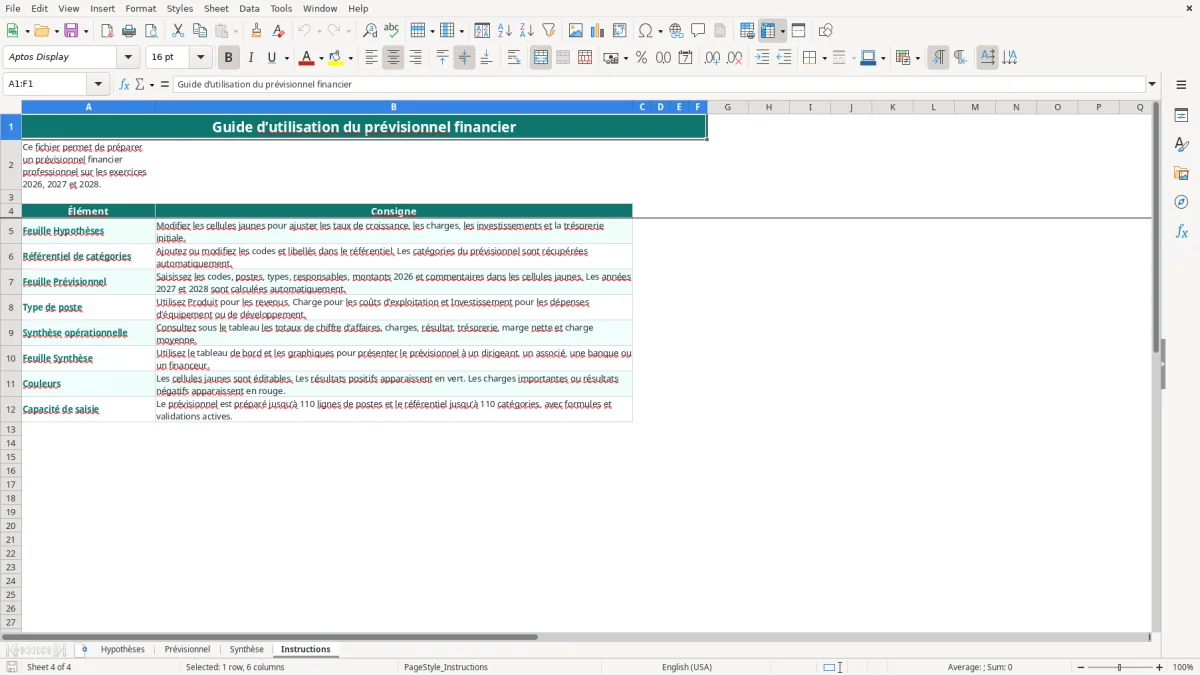Open the font color dropdown arrow
The image size is (1200, 675).
(321, 58)
